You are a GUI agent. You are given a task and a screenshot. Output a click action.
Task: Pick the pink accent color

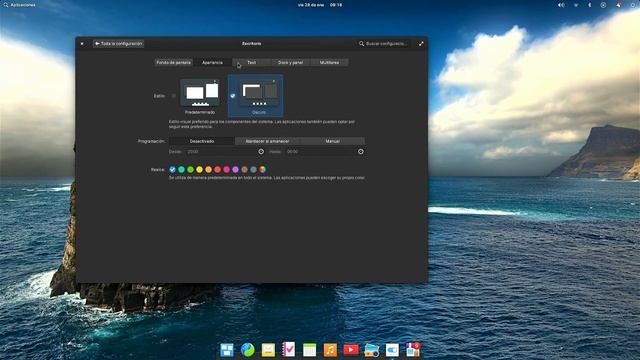[227, 169]
